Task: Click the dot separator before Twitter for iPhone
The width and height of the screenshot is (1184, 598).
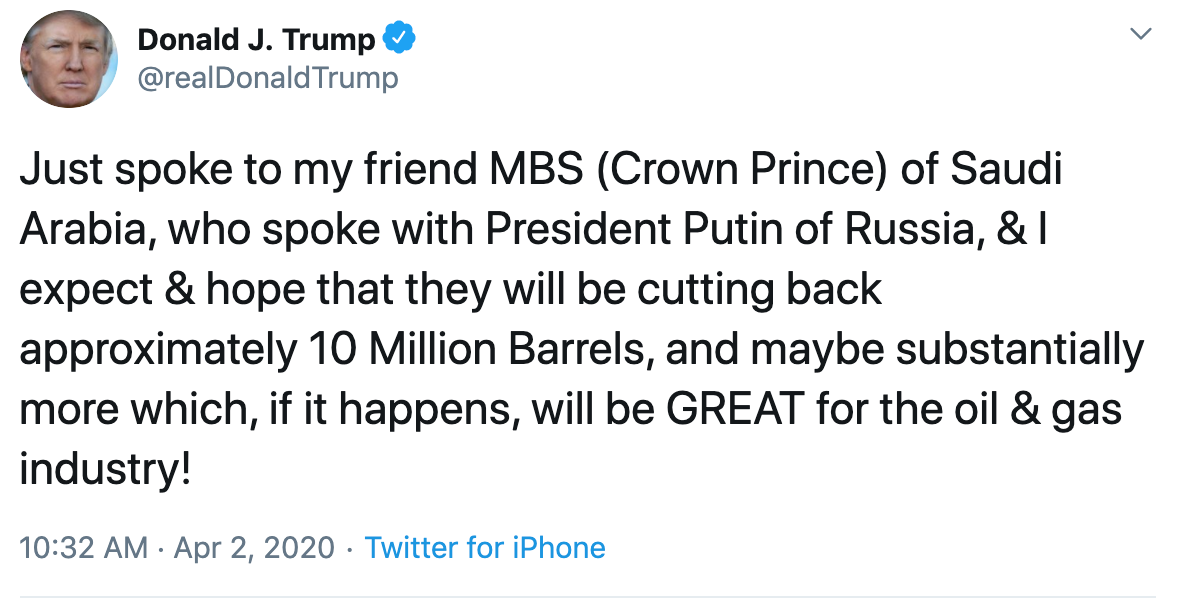Action: click(x=351, y=548)
